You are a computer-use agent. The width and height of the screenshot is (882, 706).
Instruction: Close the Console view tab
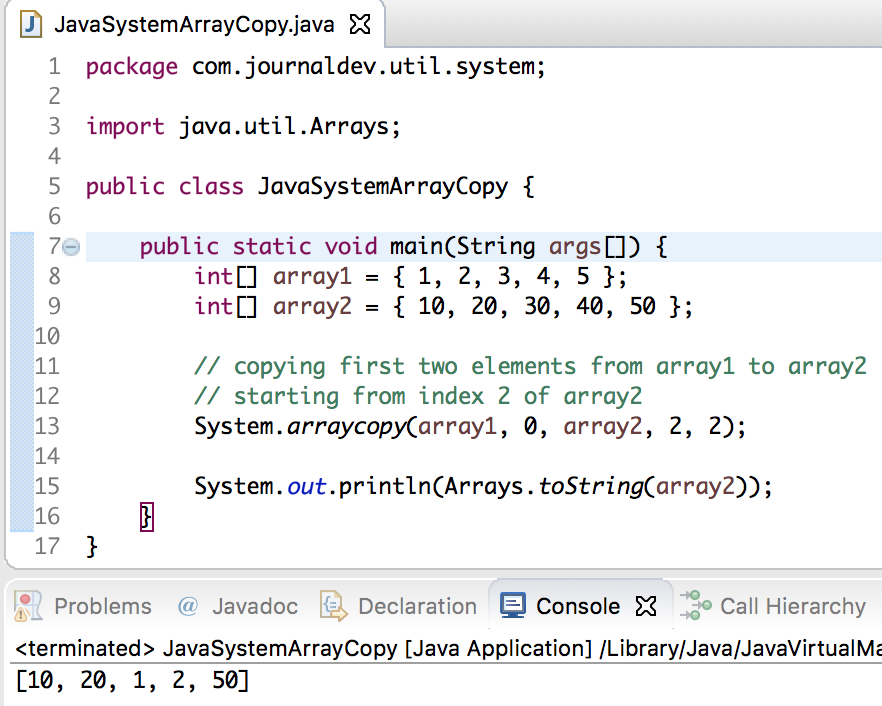point(646,606)
